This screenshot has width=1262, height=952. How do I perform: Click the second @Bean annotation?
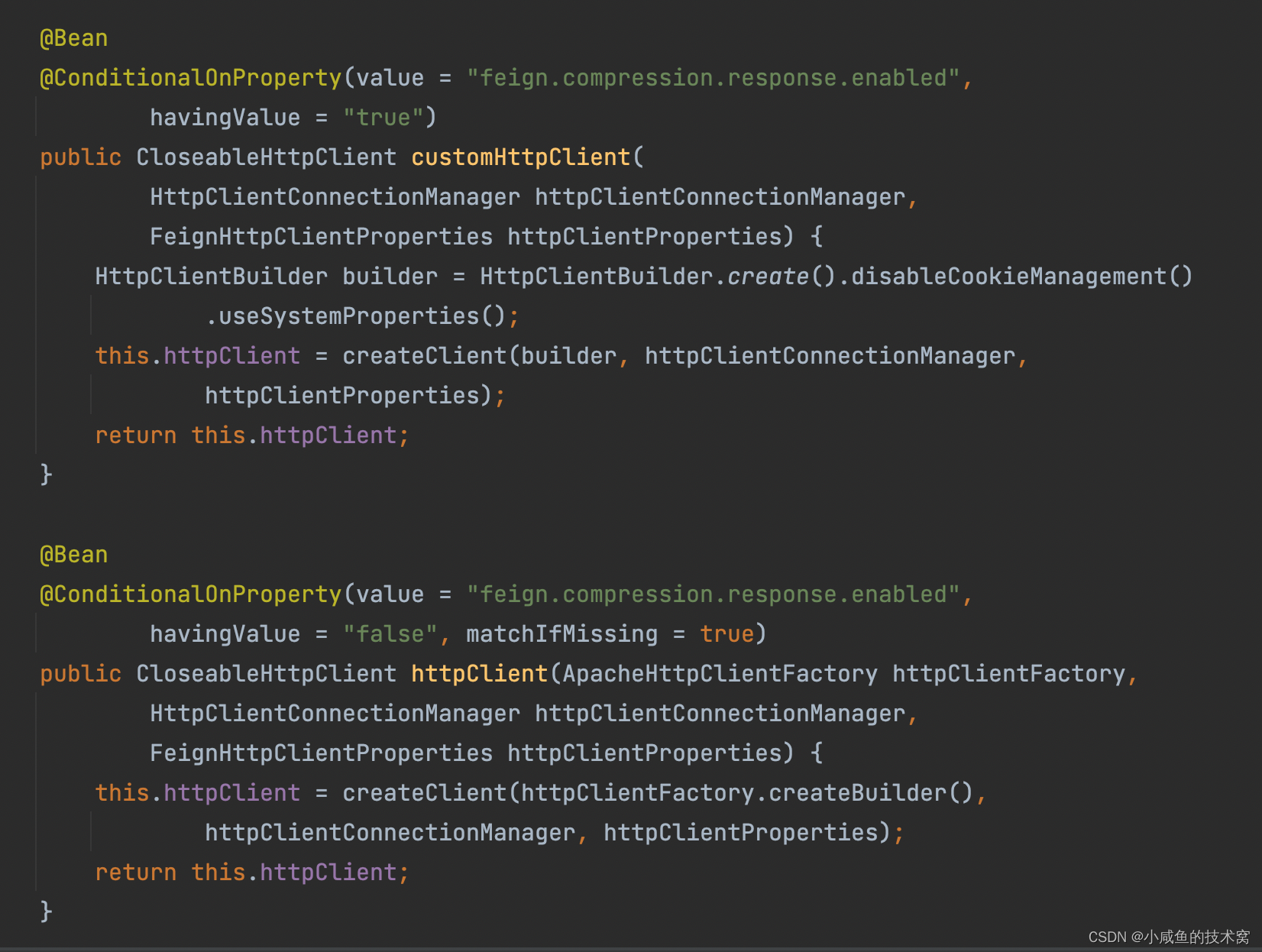point(73,555)
